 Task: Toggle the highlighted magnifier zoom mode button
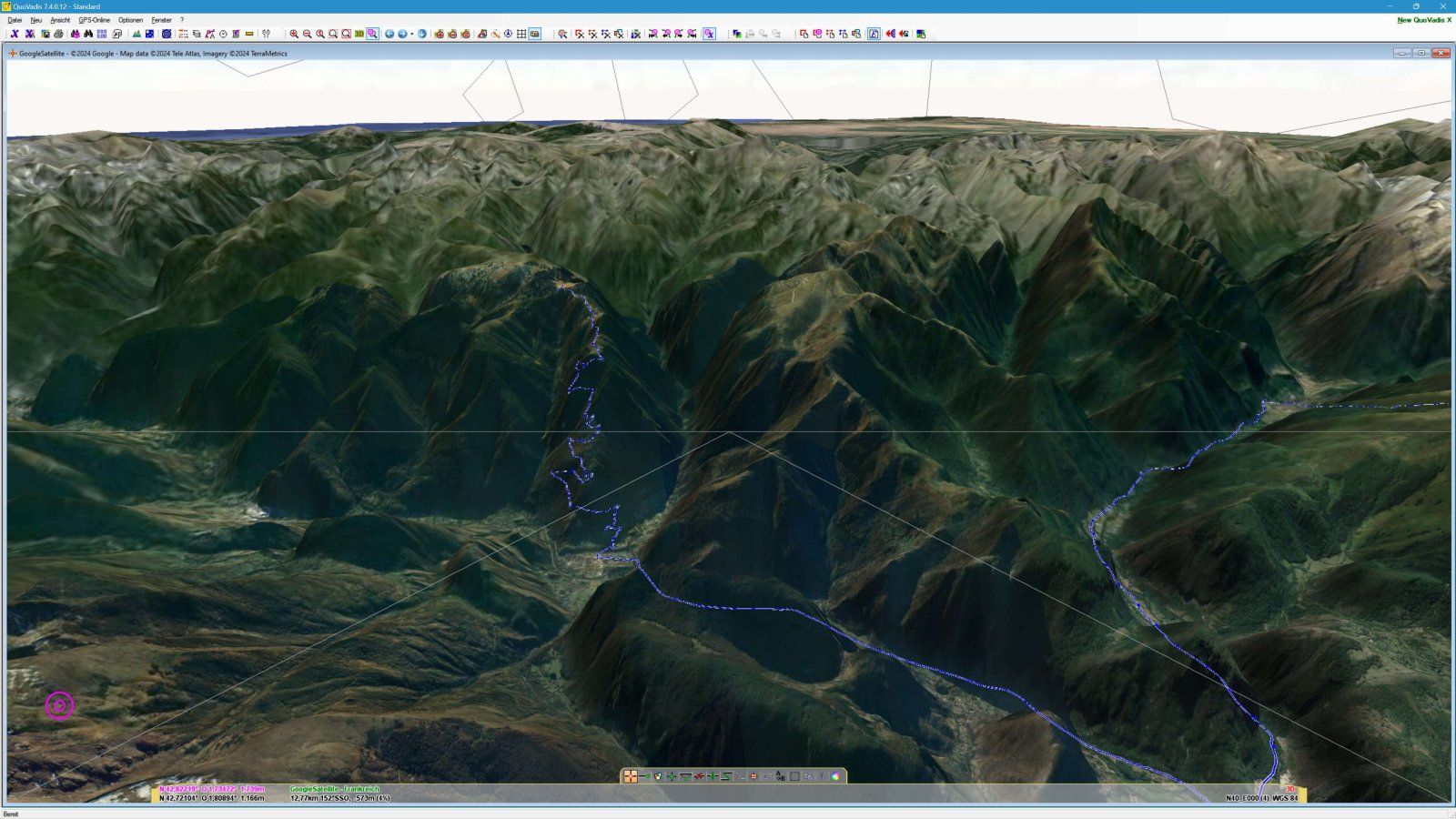(372, 34)
